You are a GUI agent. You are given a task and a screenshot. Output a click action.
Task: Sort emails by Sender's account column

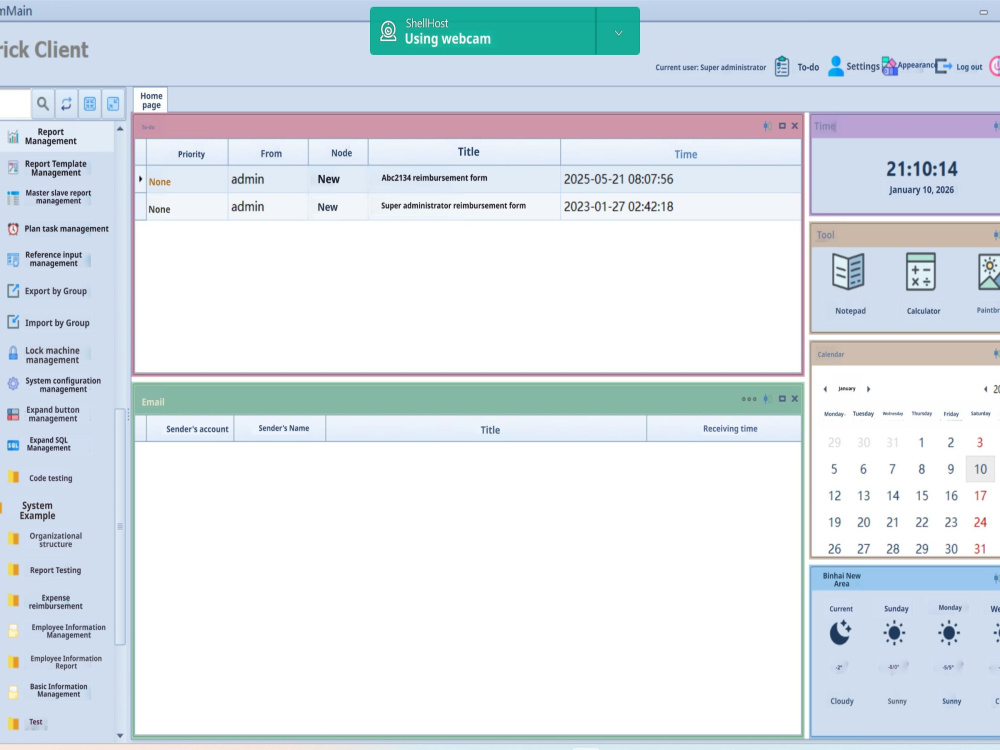191,429
